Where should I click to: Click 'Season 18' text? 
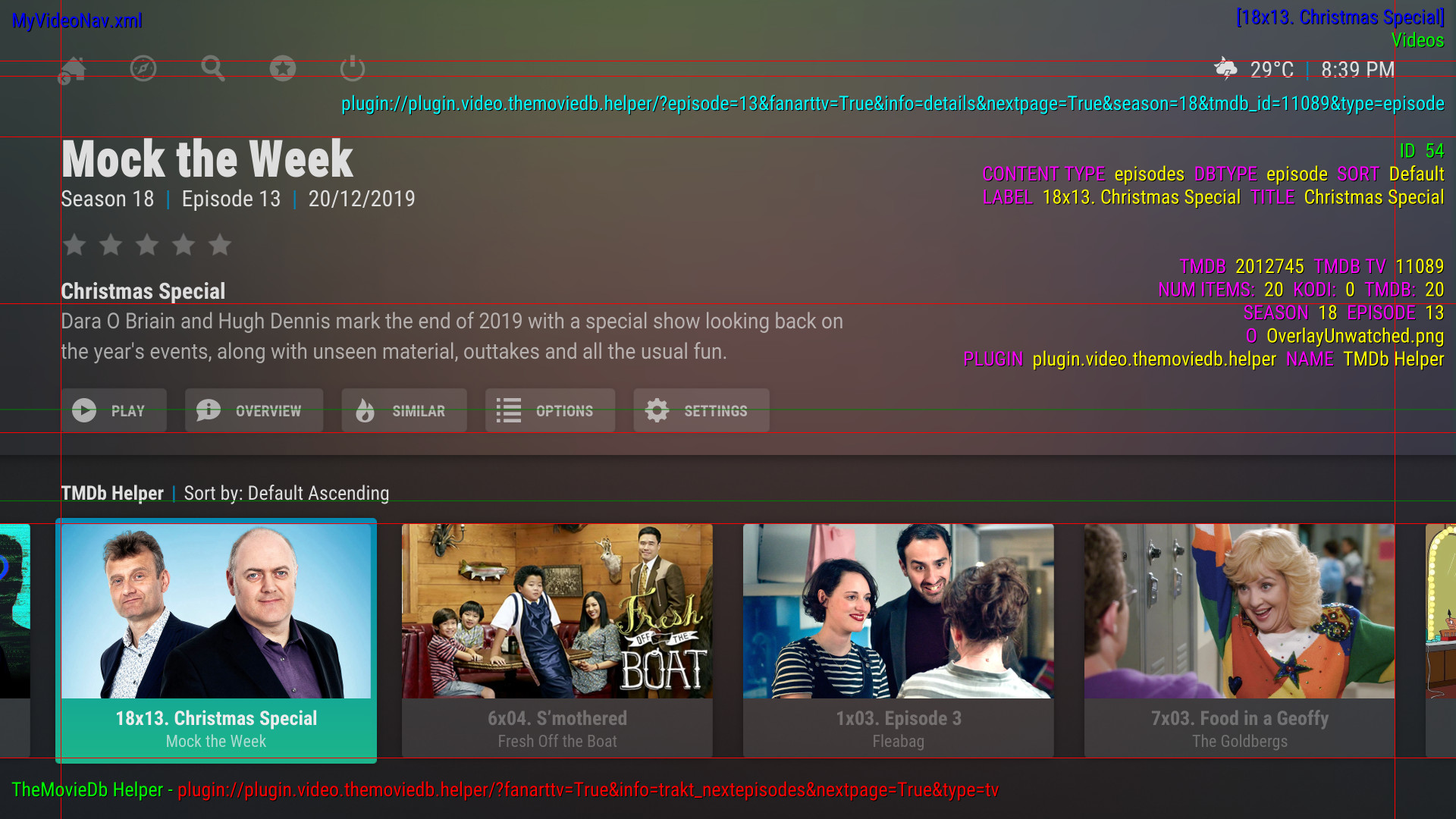(x=108, y=199)
